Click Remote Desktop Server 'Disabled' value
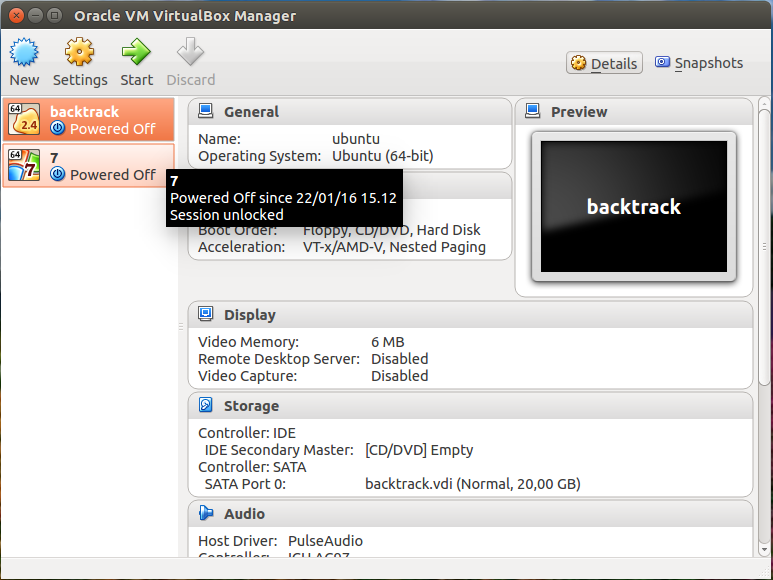The height and width of the screenshot is (580, 773). pyautogui.click(x=399, y=359)
